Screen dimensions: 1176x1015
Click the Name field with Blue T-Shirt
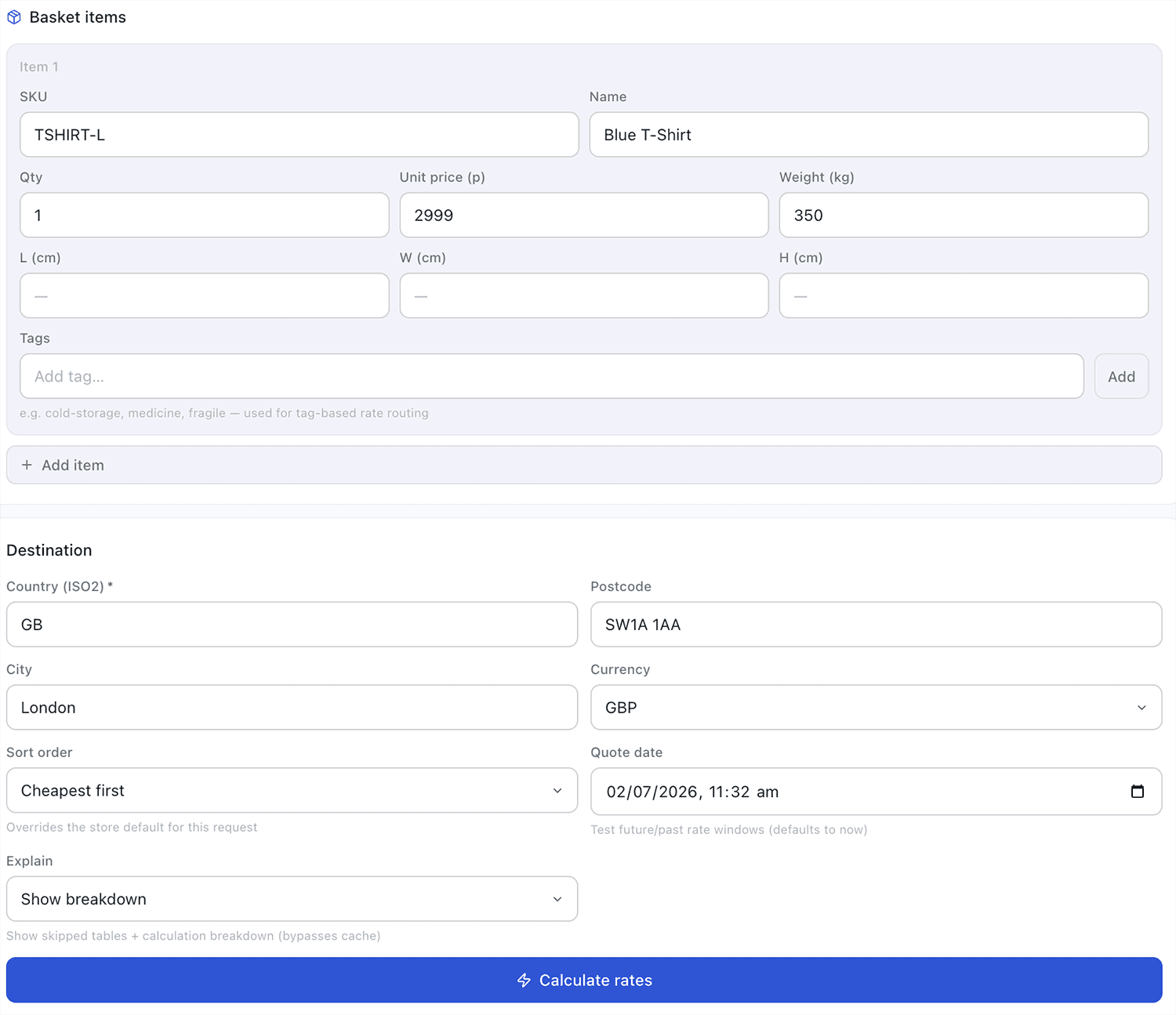pos(869,135)
